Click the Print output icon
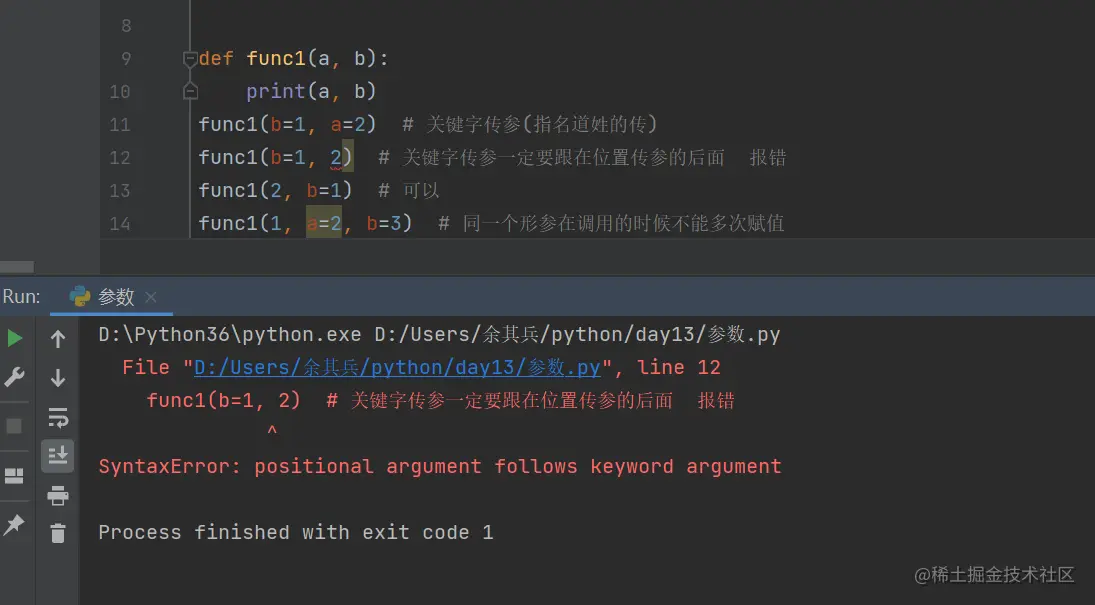1095x605 pixels. 58,495
